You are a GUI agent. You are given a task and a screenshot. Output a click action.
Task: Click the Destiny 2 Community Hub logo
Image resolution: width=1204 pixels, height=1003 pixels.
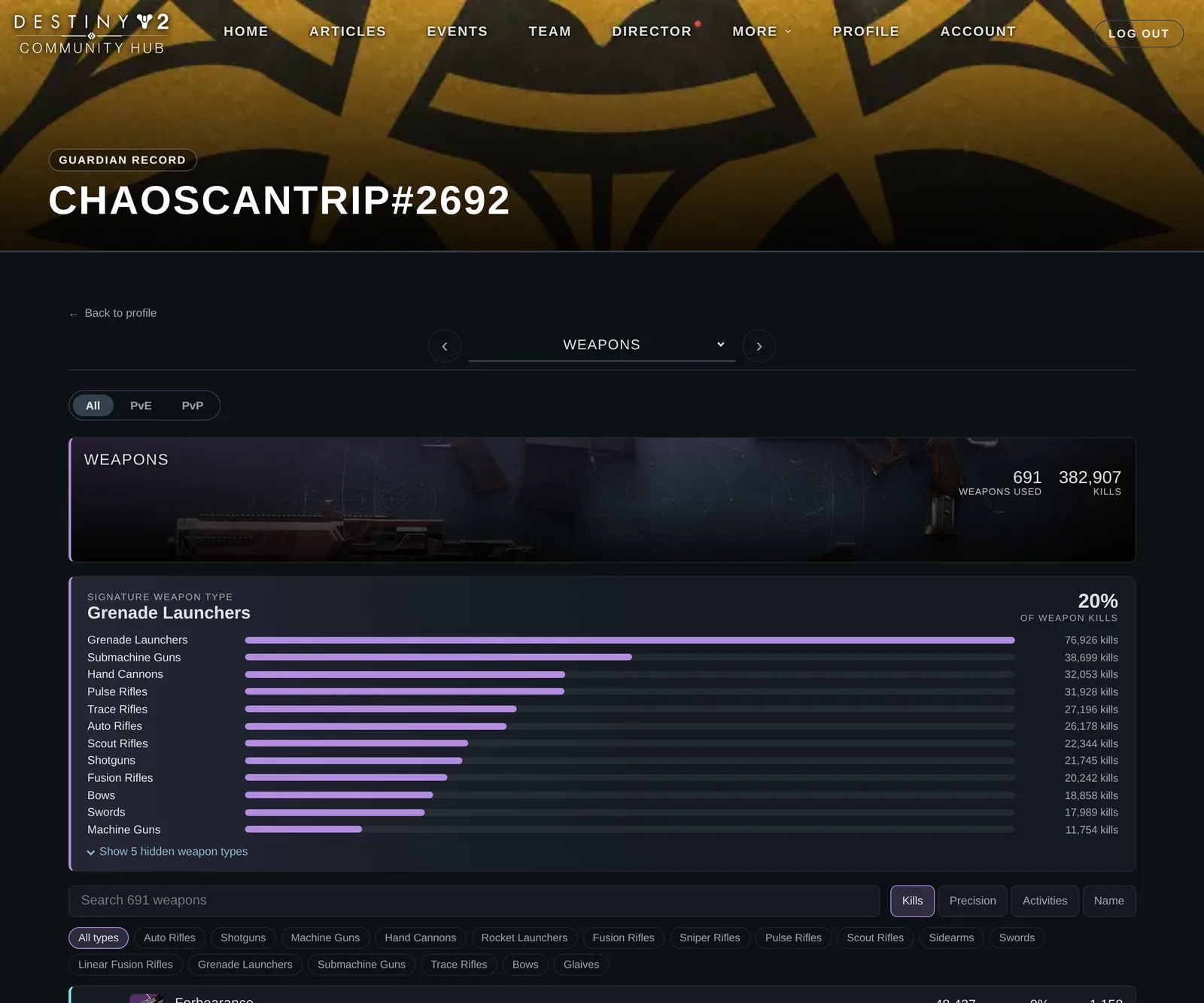click(x=92, y=34)
